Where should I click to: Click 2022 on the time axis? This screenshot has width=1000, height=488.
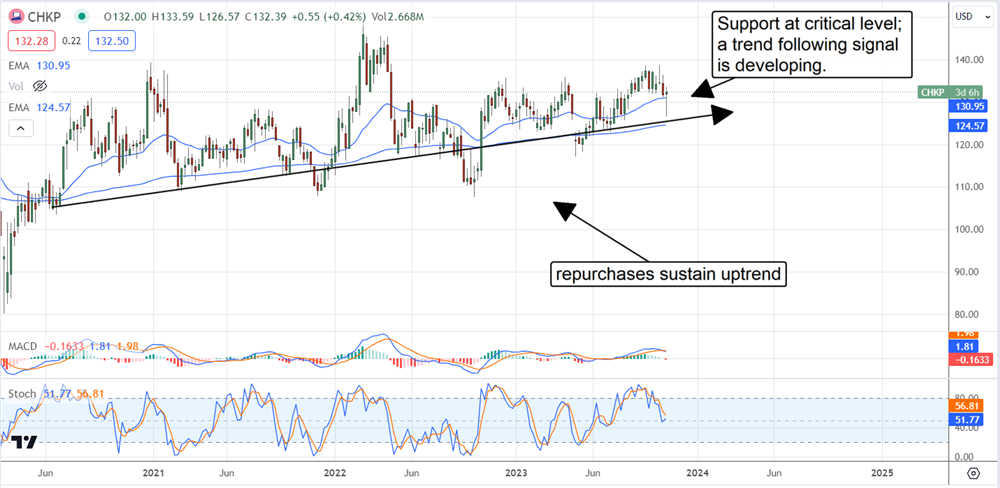coord(335,474)
